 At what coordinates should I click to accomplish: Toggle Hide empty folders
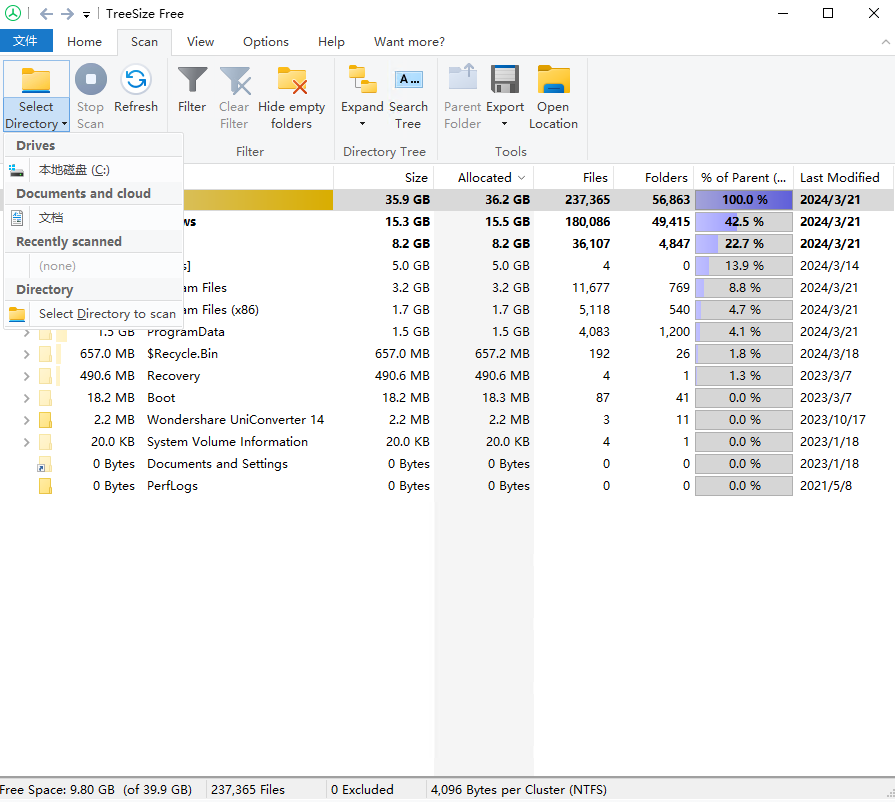pyautogui.click(x=291, y=81)
